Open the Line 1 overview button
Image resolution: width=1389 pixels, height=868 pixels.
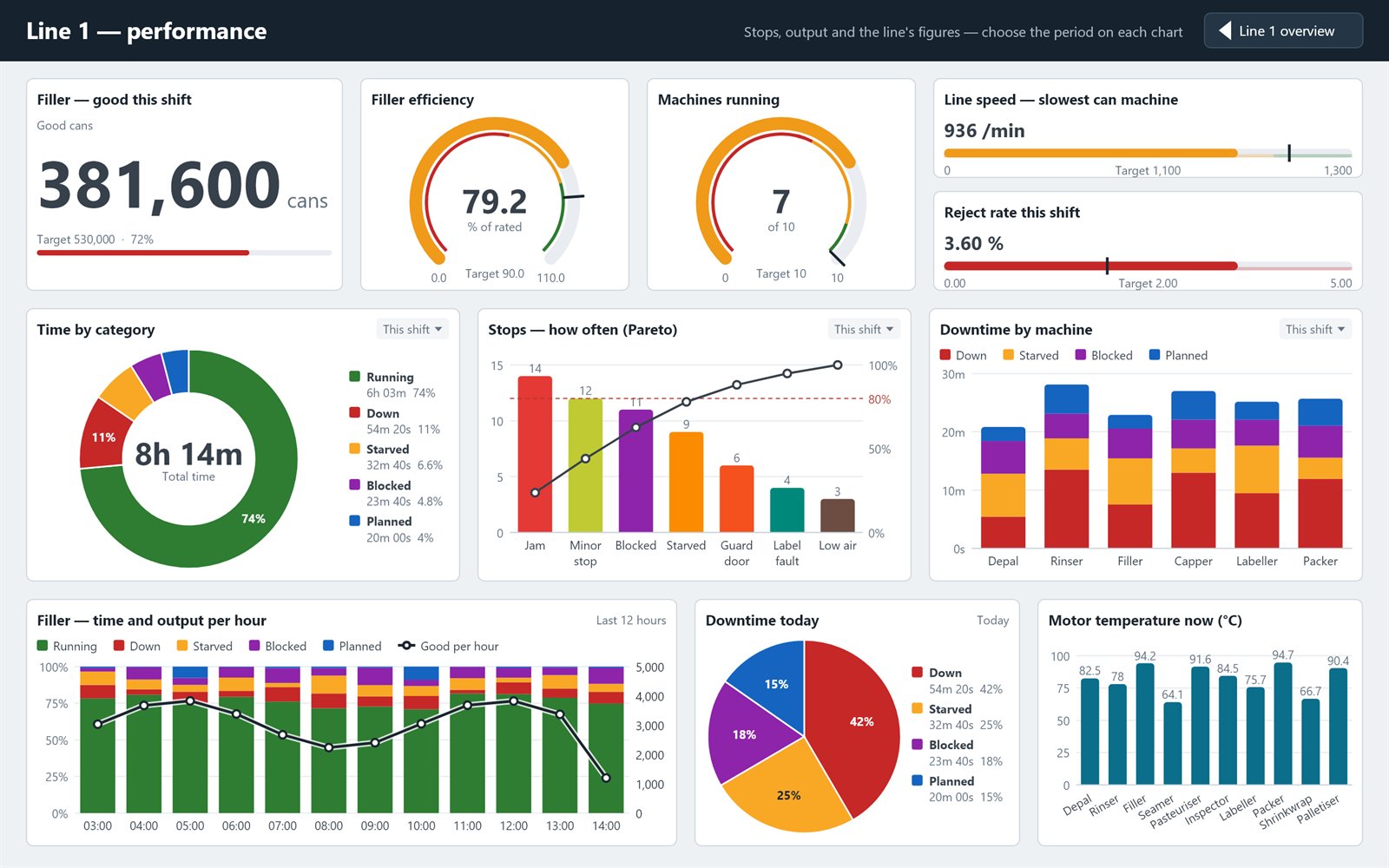(x=1283, y=30)
